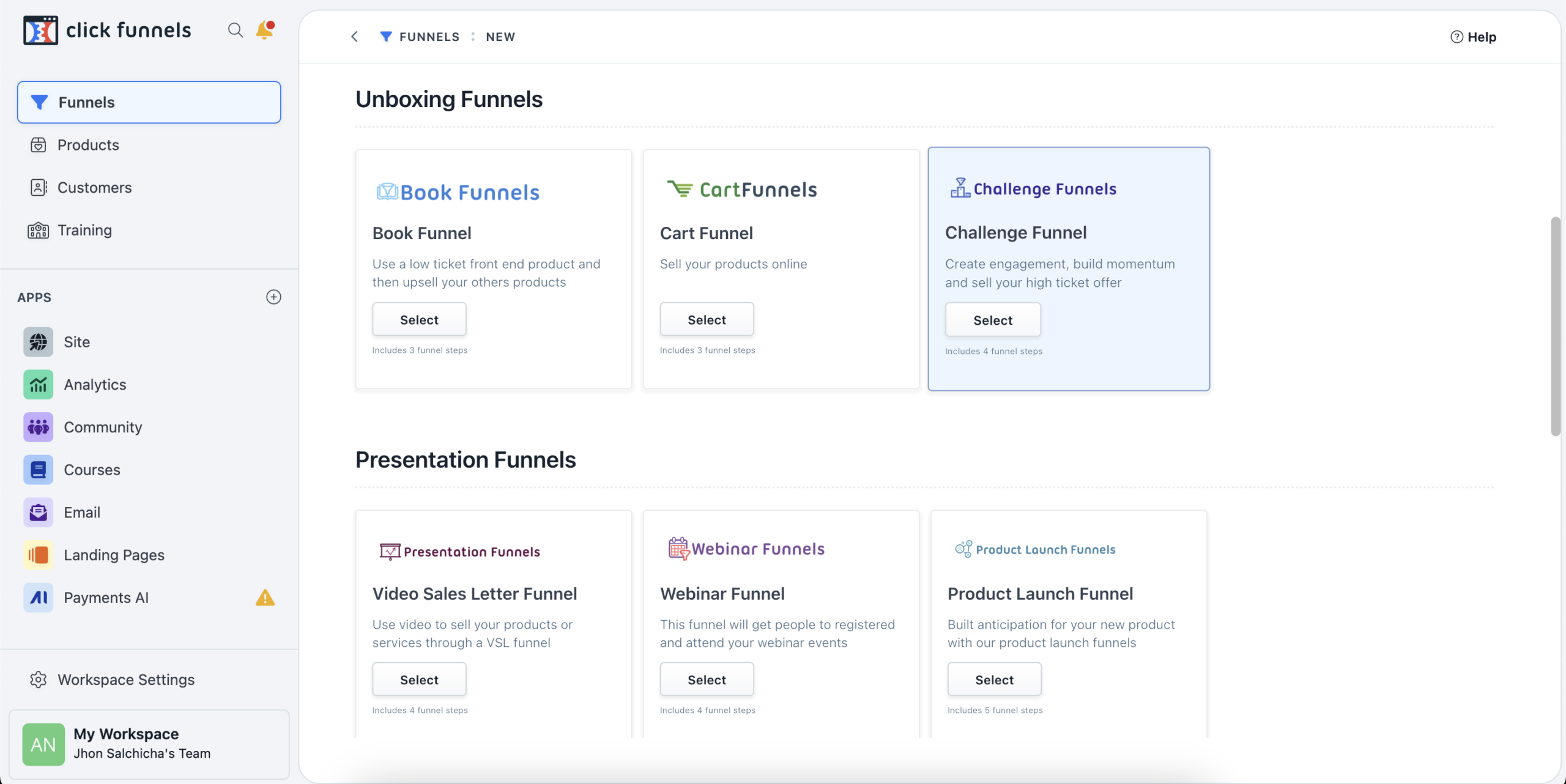Viewport: 1566px width, 784px height.
Task: Click the Webinar Funnels logo
Action: tap(746, 549)
